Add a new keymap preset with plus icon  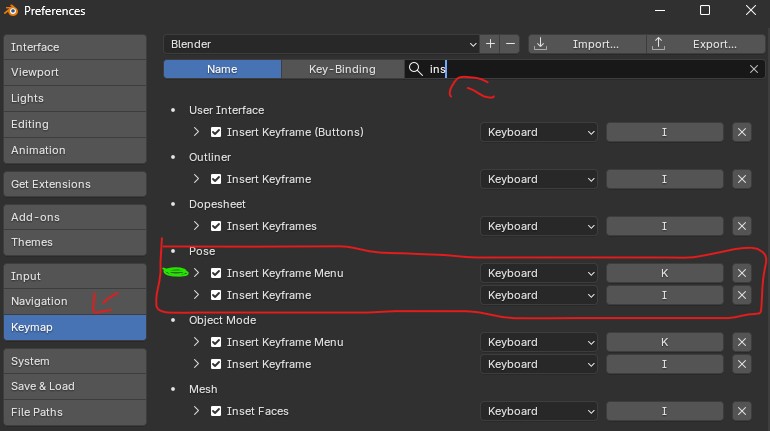(490, 44)
